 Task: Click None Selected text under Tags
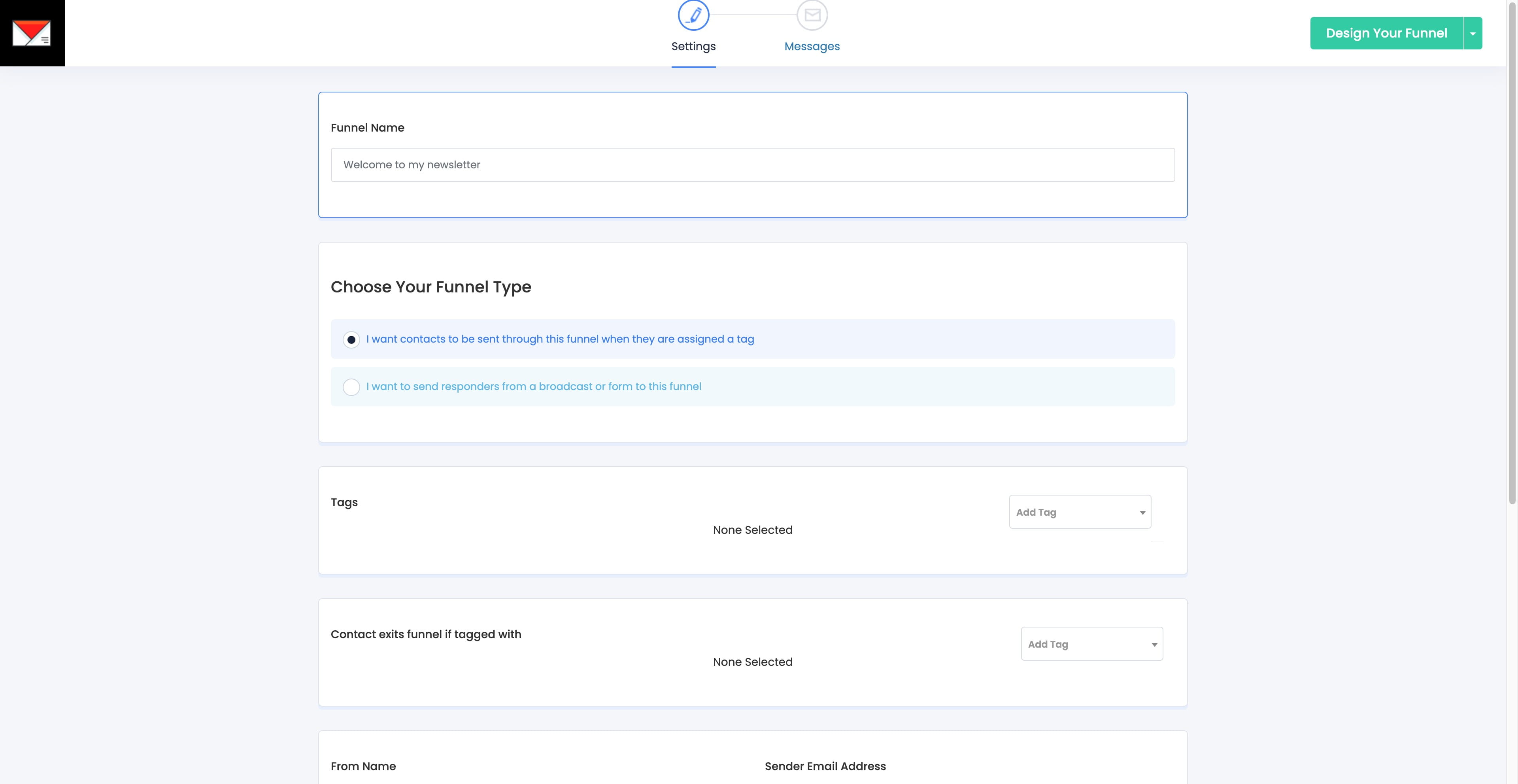coord(752,530)
